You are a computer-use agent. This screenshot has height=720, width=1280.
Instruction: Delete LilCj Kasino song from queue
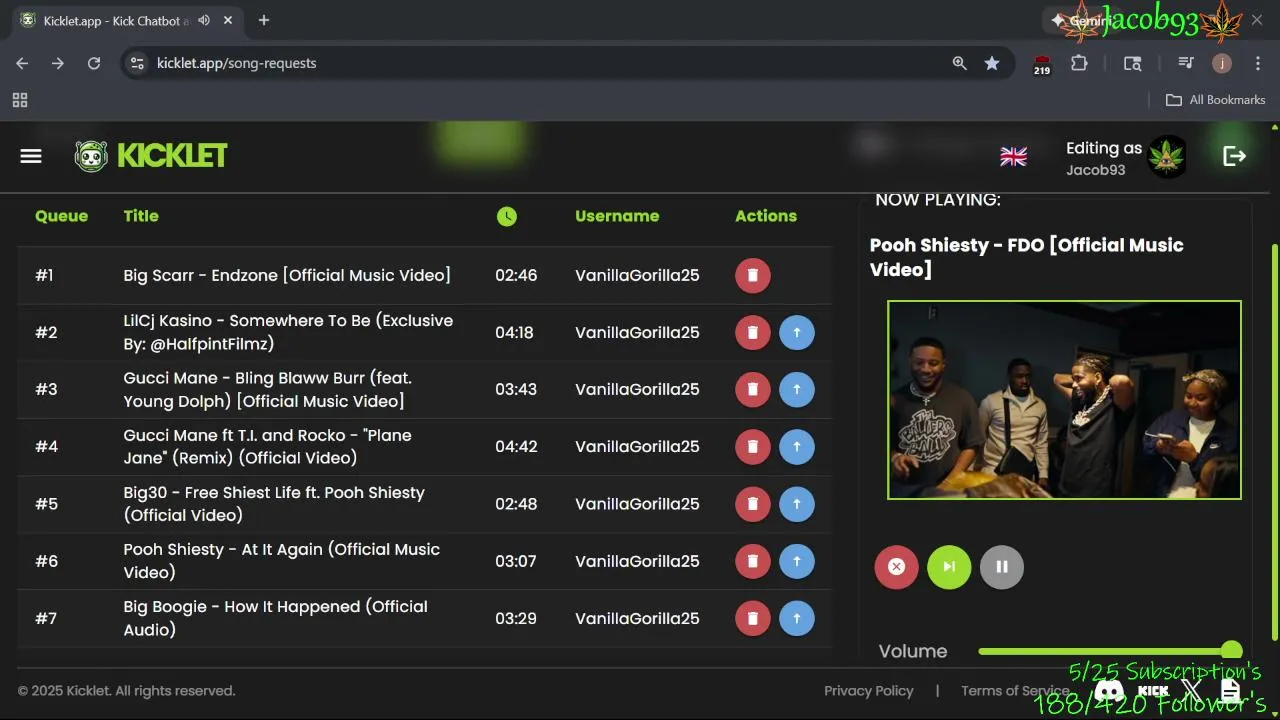(753, 332)
